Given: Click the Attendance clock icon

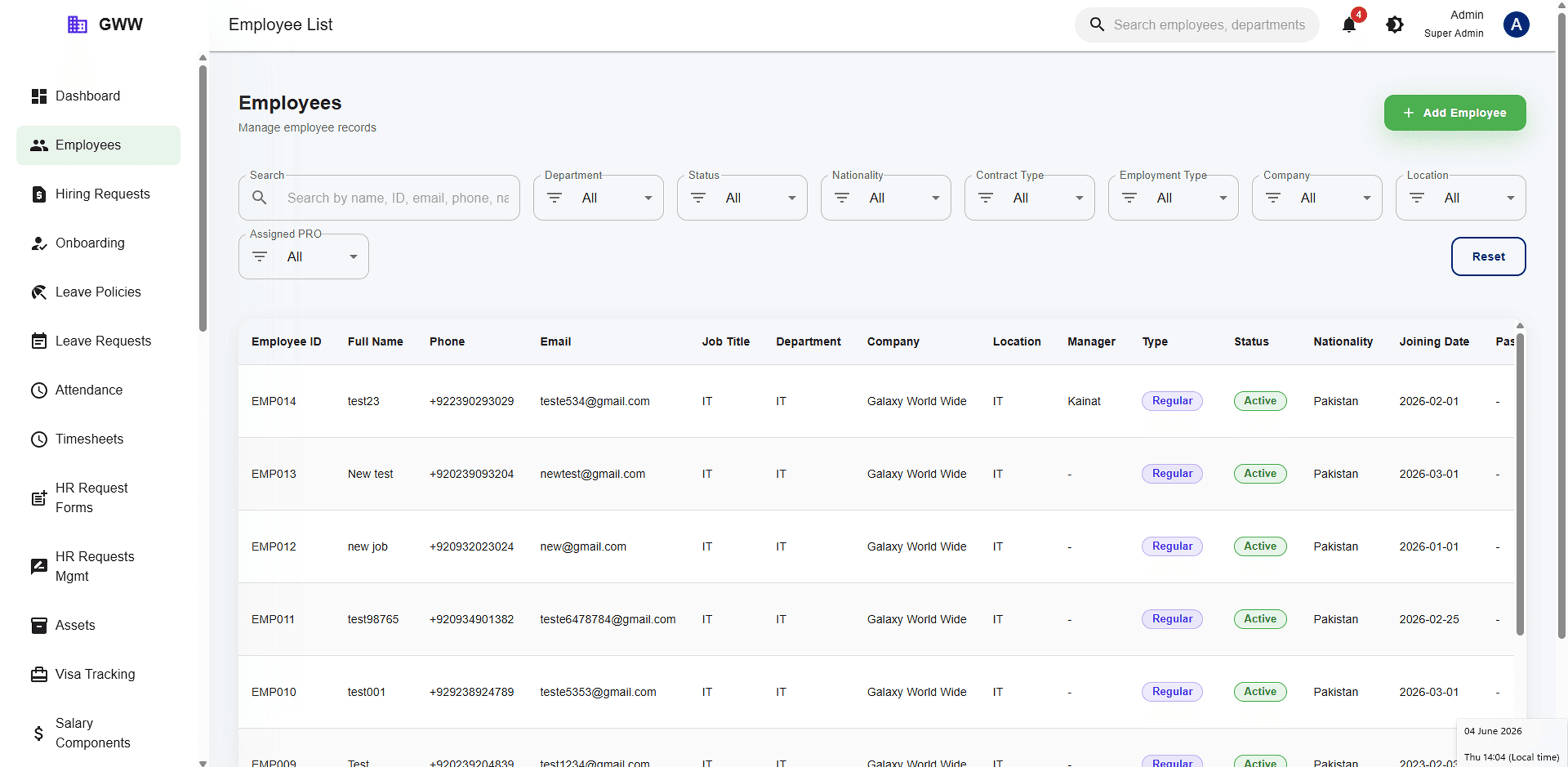Looking at the screenshot, I should click(x=39, y=390).
